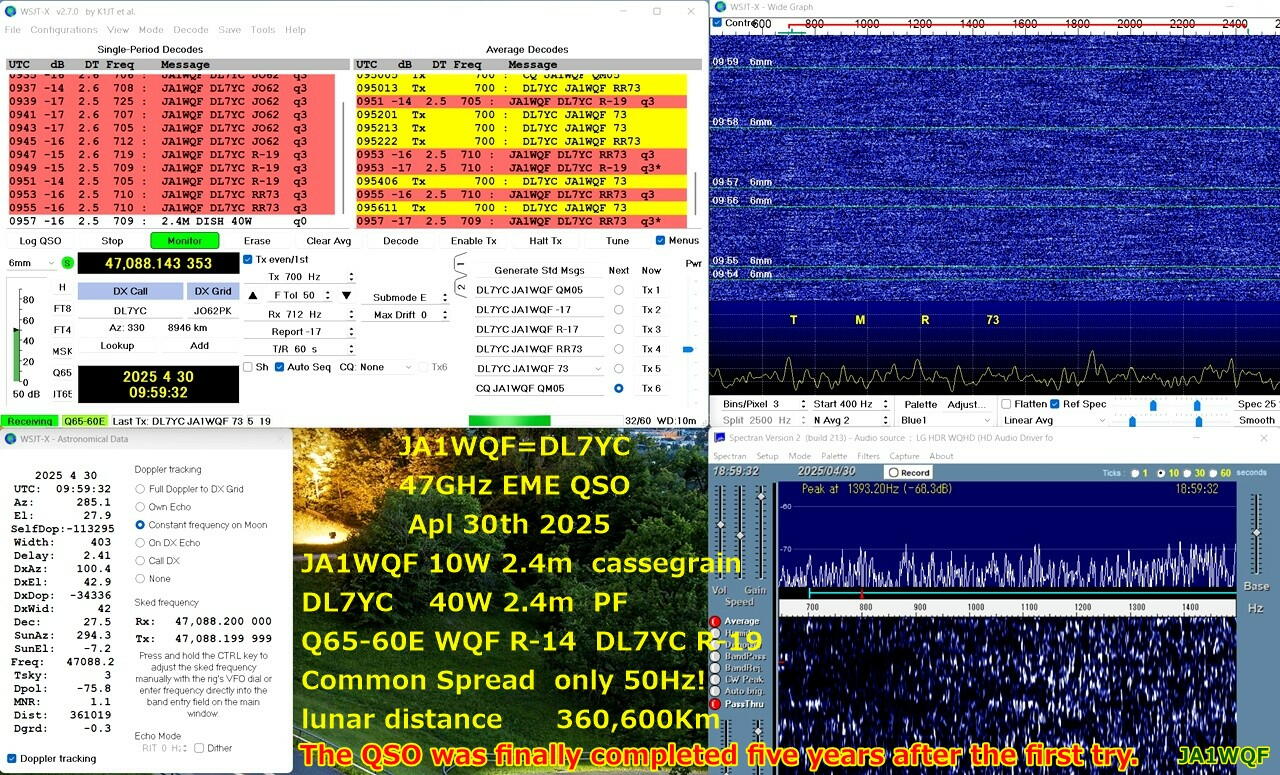Click the F Tol down triangle arrow
Viewport: 1280px width, 775px height.
pyautogui.click(x=346, y=295)
